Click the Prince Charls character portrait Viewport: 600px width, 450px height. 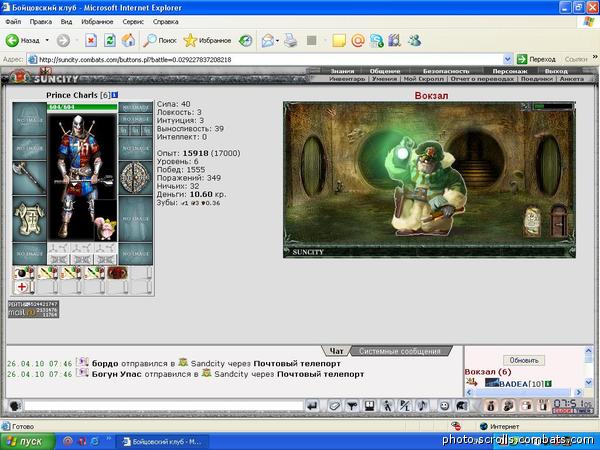[82, 176]
